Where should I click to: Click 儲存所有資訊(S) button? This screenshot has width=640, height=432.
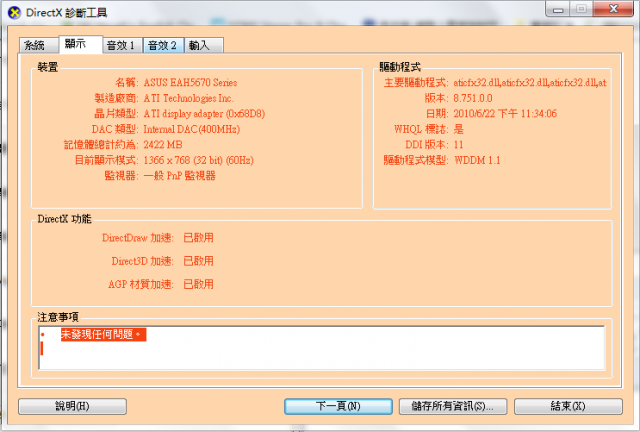[453, 406]
